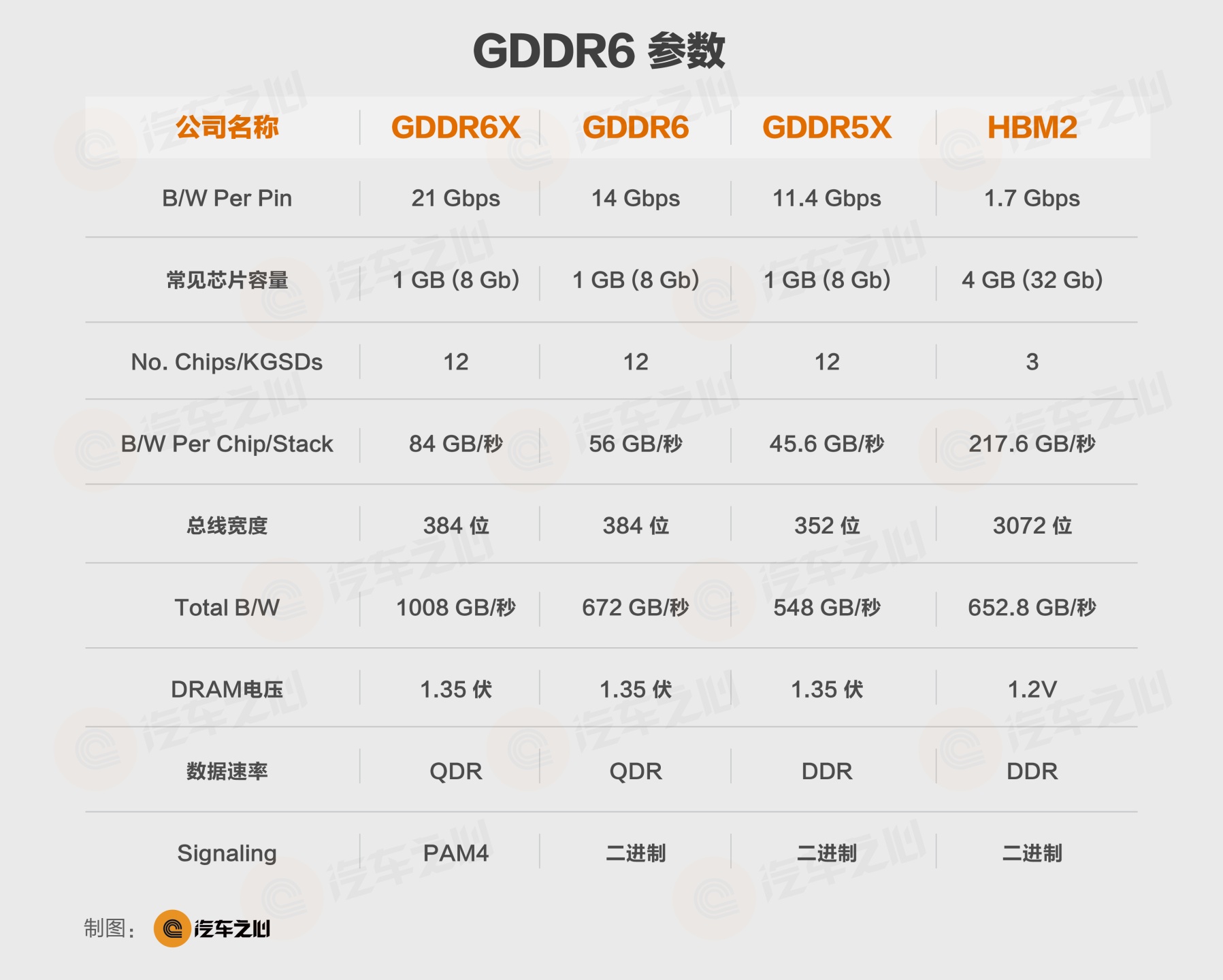Click the GDDR6 参数 title

(599, 51)
